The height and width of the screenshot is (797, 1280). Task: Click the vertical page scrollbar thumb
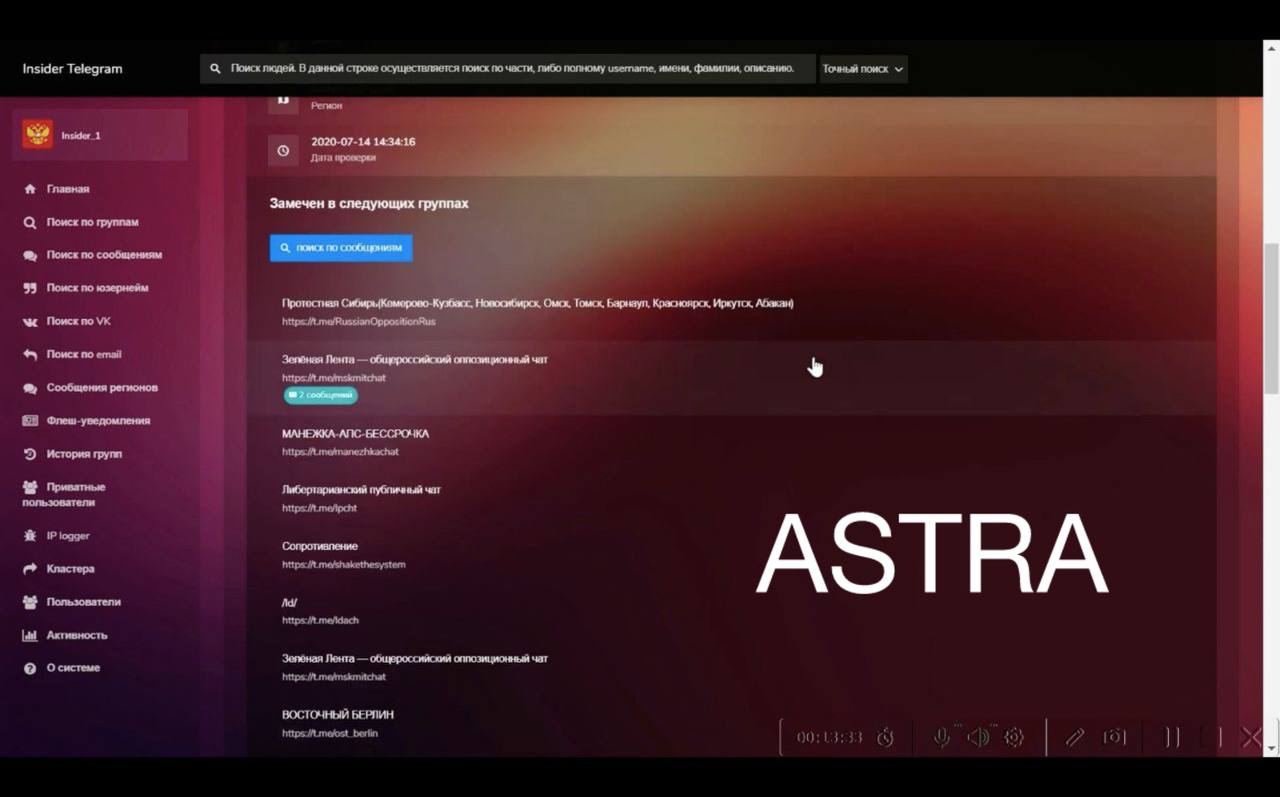[1271, 318]
